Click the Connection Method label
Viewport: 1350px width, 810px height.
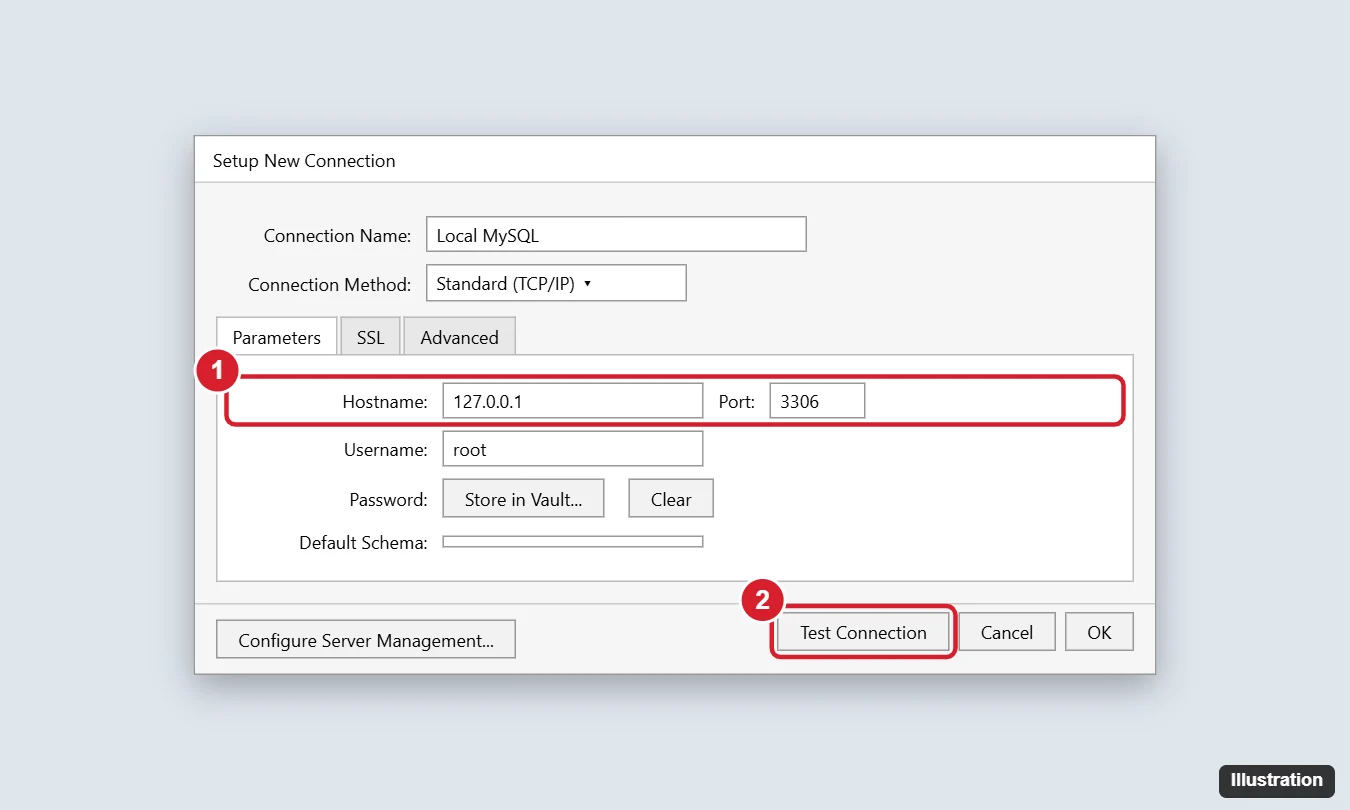(329, 285)
